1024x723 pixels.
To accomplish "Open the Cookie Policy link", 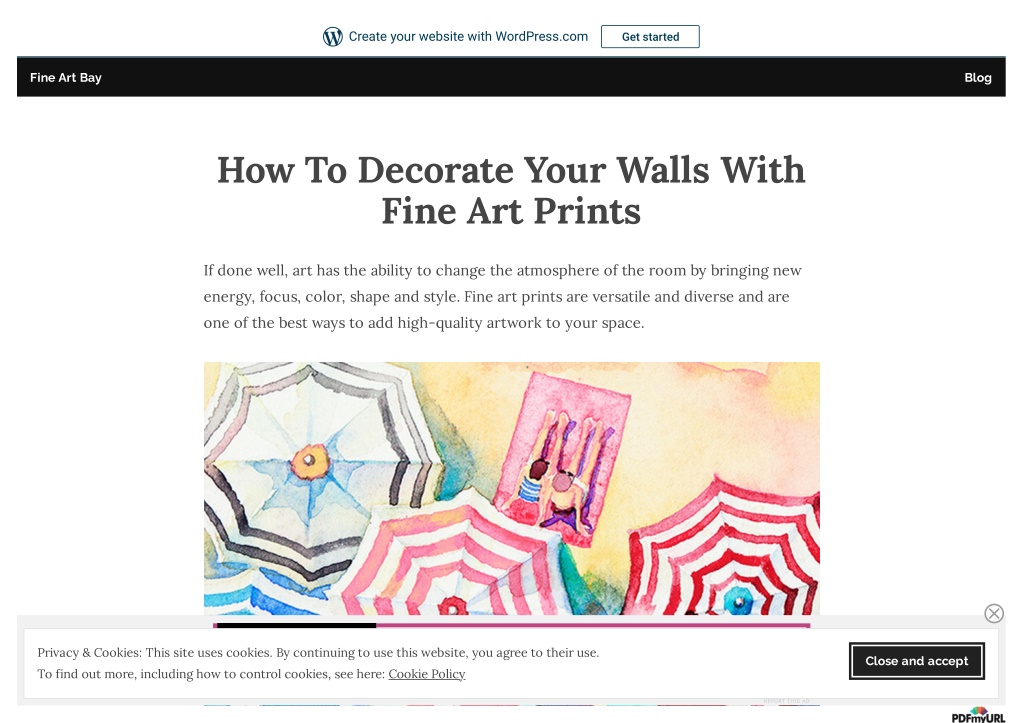I will (426, 673).
